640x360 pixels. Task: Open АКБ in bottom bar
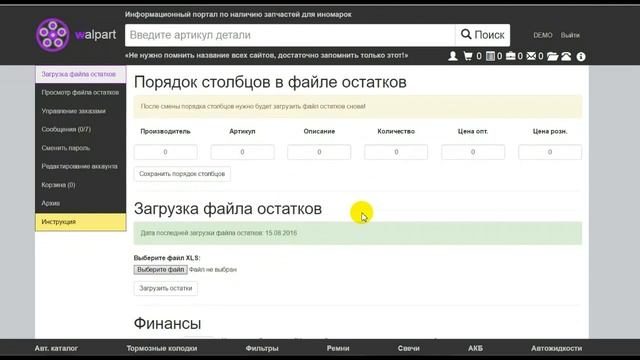click(x=476, y=349)
